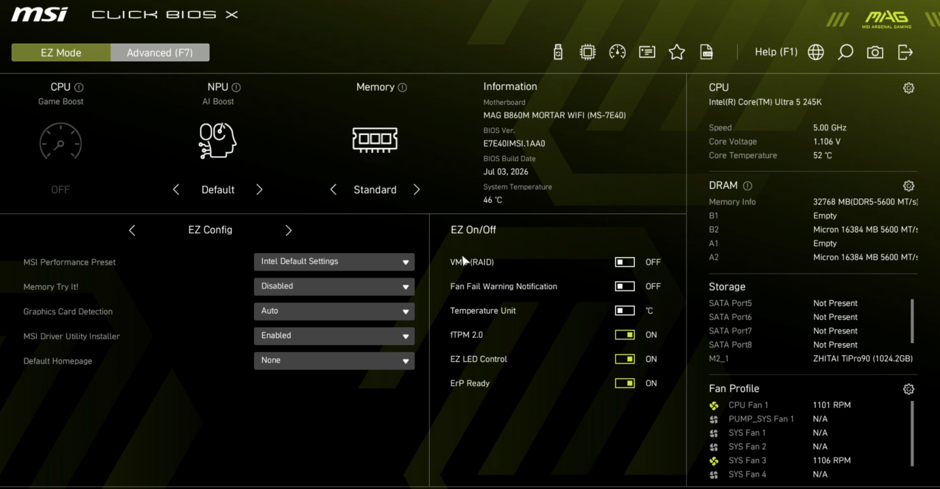Open Help (F1)
The height and width of the screenshot is (489, 940).
[x=776, y=52]
